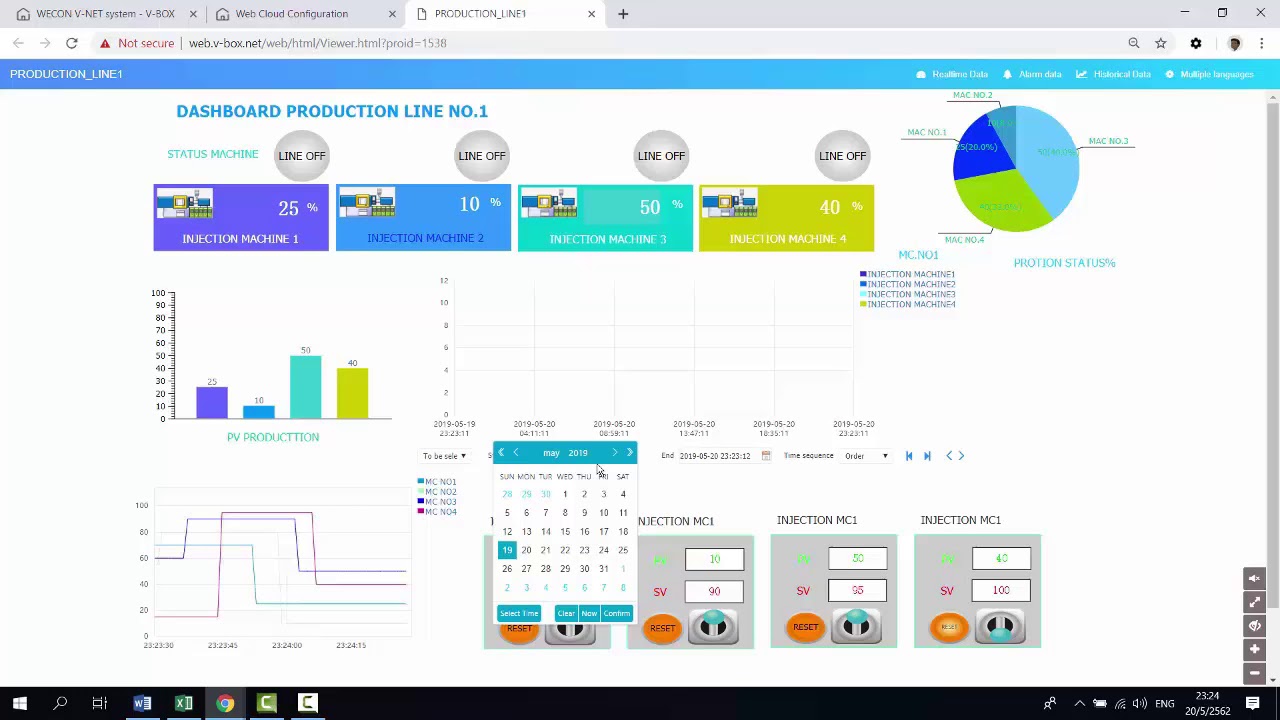Jump to first page of history data
The width and height of the screenshot is (1280, 720).
[909, 456]
